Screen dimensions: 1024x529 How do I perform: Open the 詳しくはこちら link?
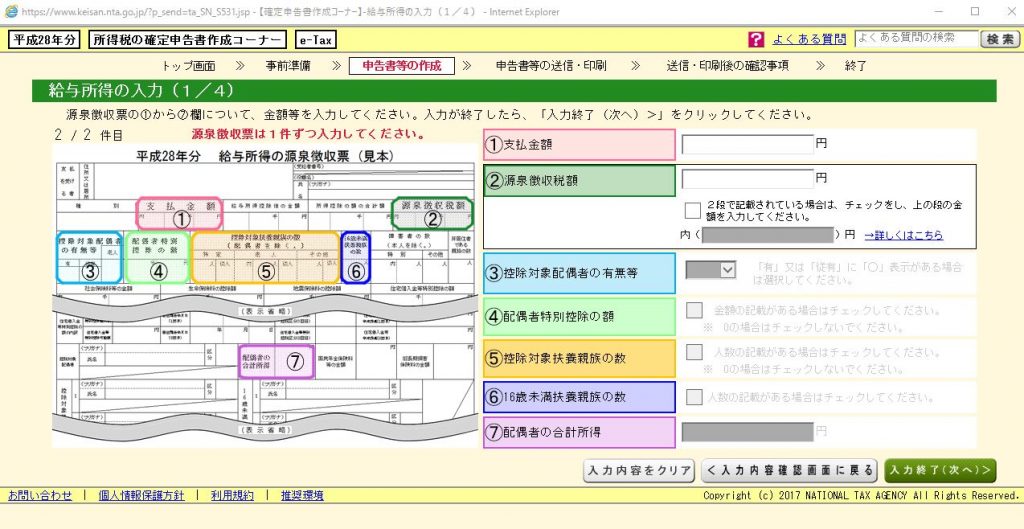click(x=903, y=235)
